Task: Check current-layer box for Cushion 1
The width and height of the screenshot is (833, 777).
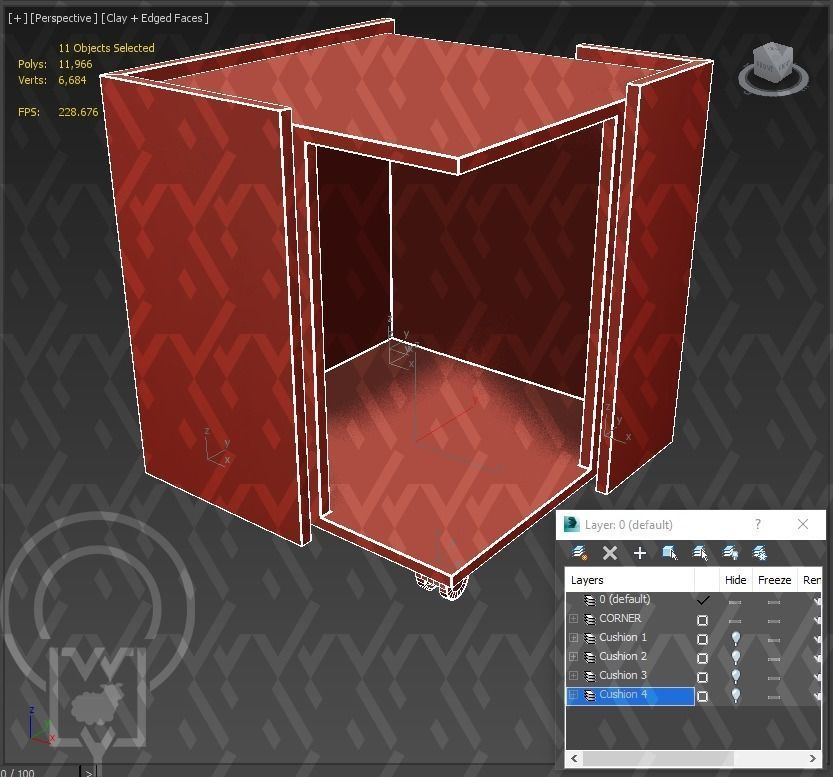Action: pyautogui.click(x=702, y=639)
